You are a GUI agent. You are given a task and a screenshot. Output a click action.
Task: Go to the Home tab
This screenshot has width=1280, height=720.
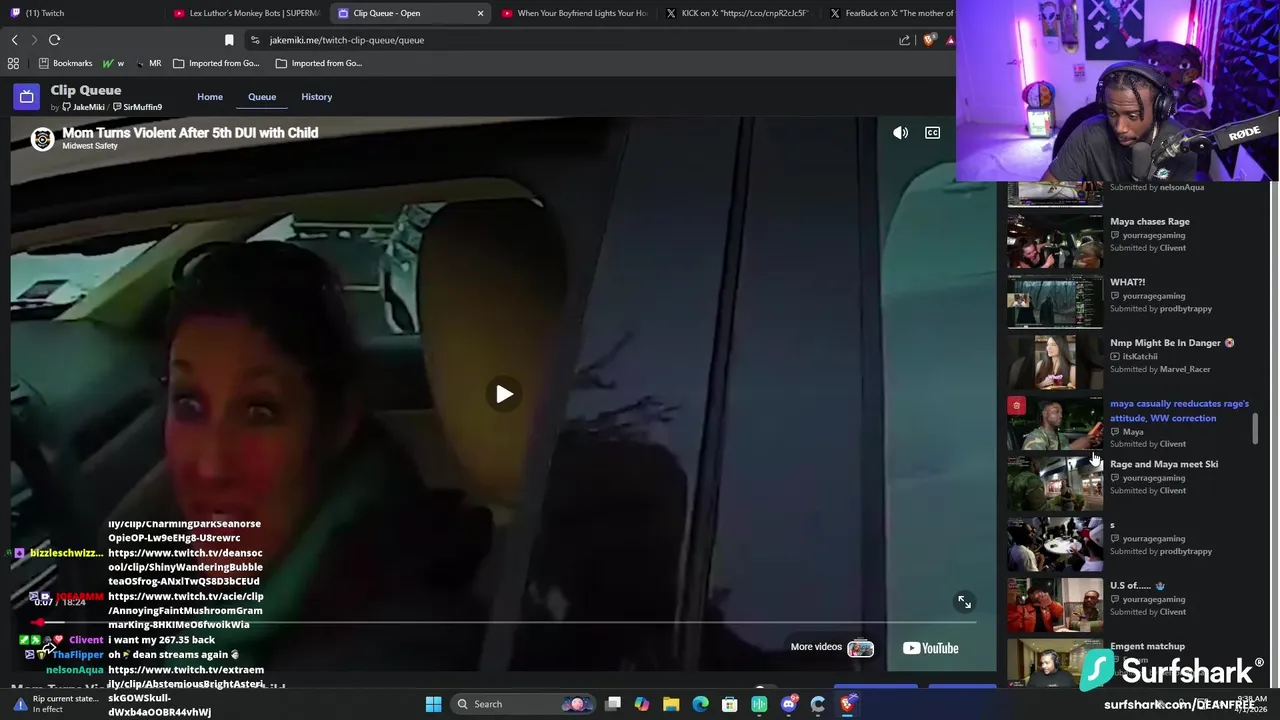(x=210, y=97)
